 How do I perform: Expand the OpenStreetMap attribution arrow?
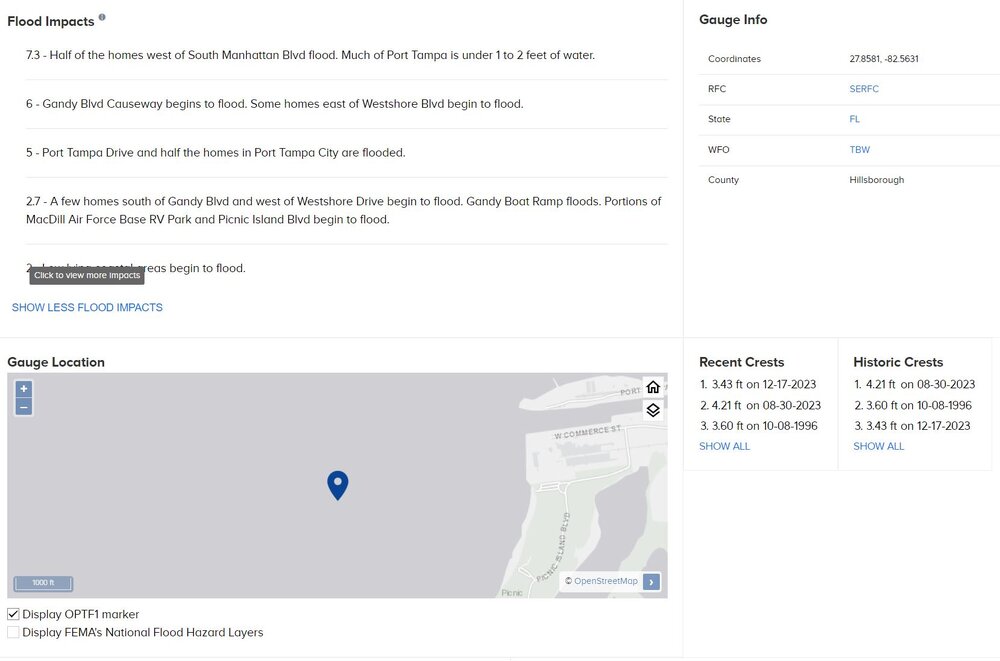tap(651, 582)
